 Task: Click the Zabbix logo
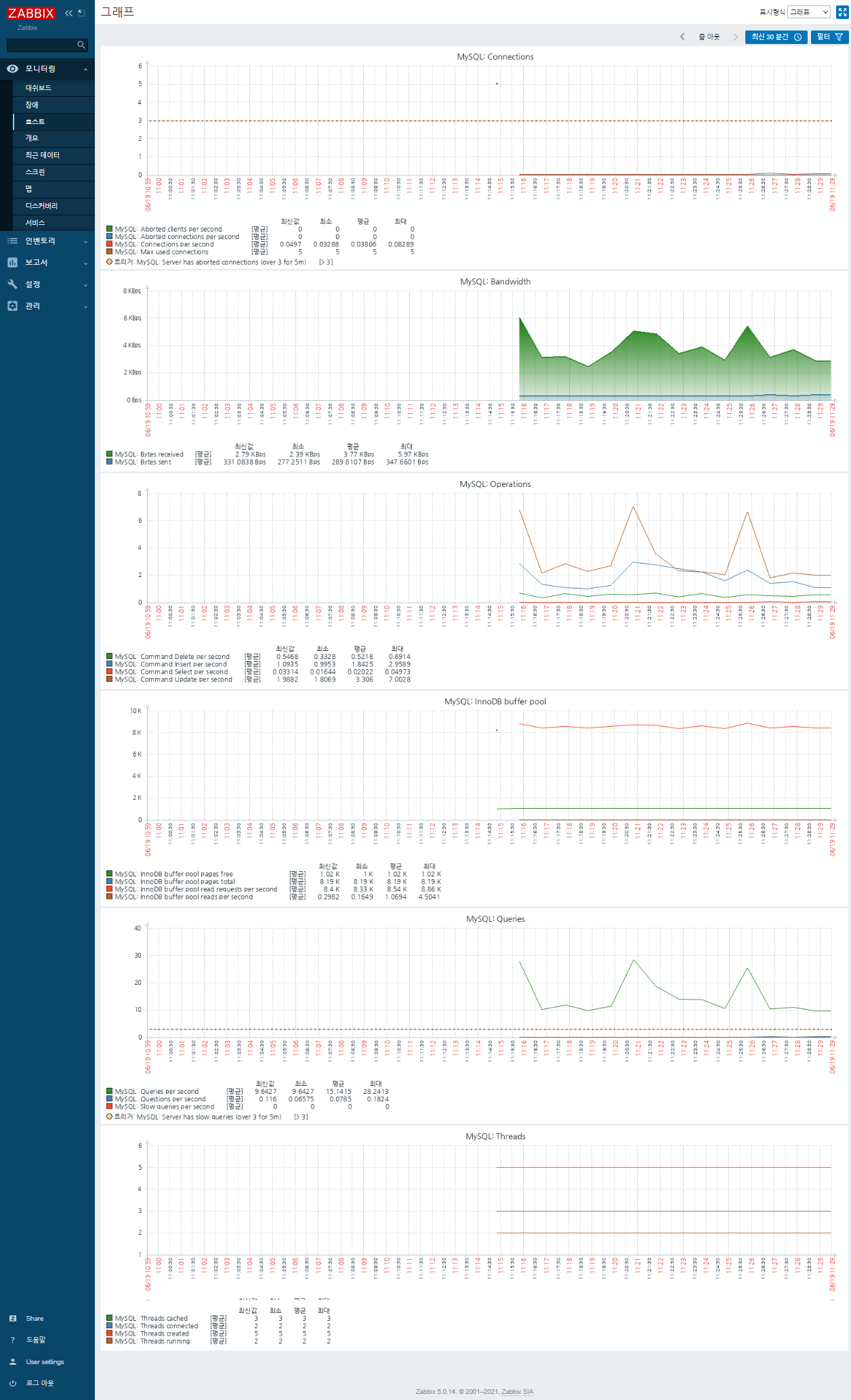click(31, 13)
